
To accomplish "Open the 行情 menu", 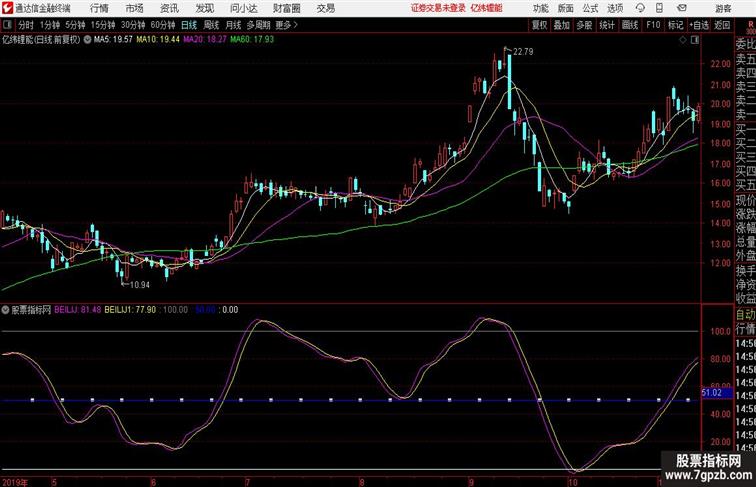I will pyautogui.click(x=99, y=8).
